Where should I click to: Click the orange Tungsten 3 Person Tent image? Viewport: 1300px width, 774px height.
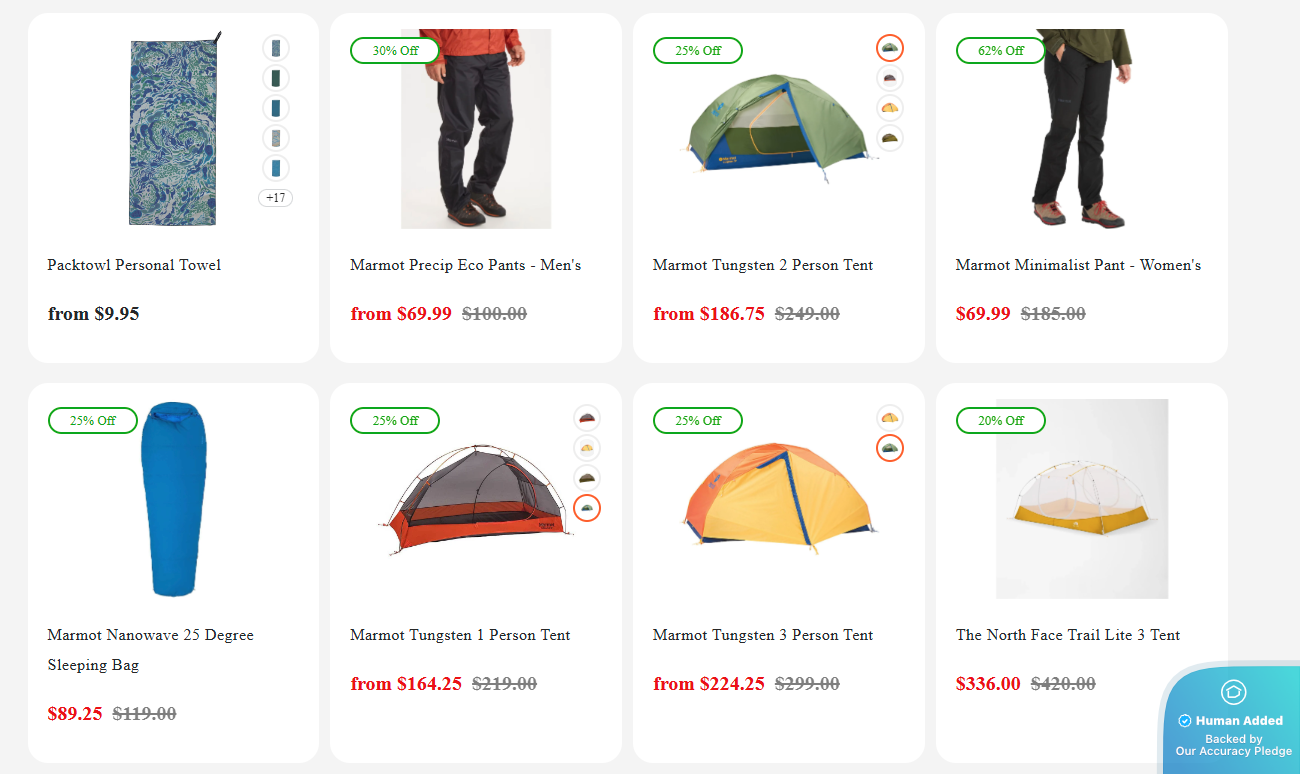[x=779, y=499]
